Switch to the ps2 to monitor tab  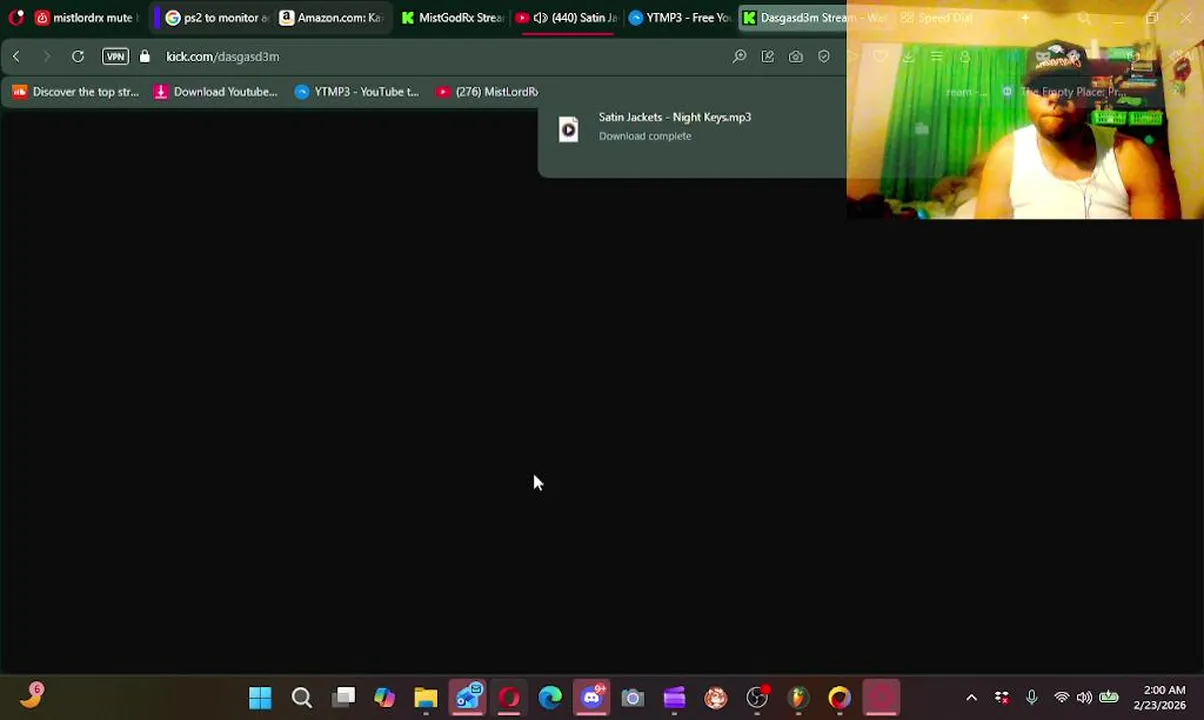(217, 17)
